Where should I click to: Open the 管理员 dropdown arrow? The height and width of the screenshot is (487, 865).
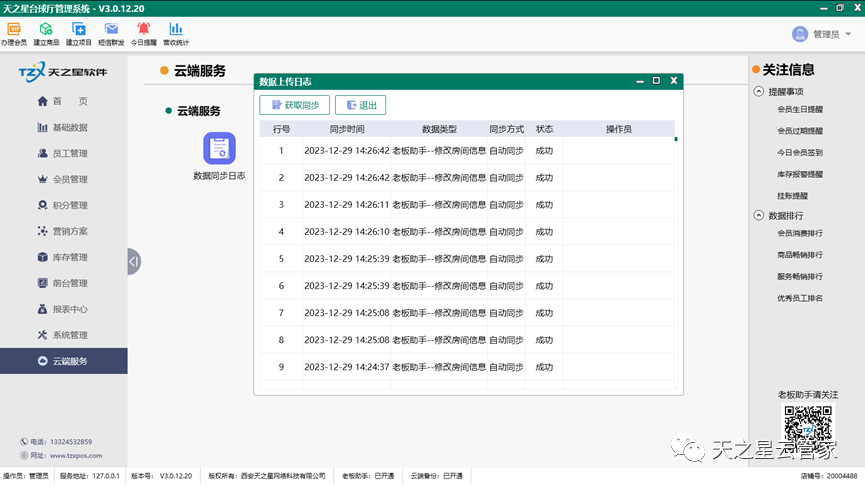coord(848,34)
